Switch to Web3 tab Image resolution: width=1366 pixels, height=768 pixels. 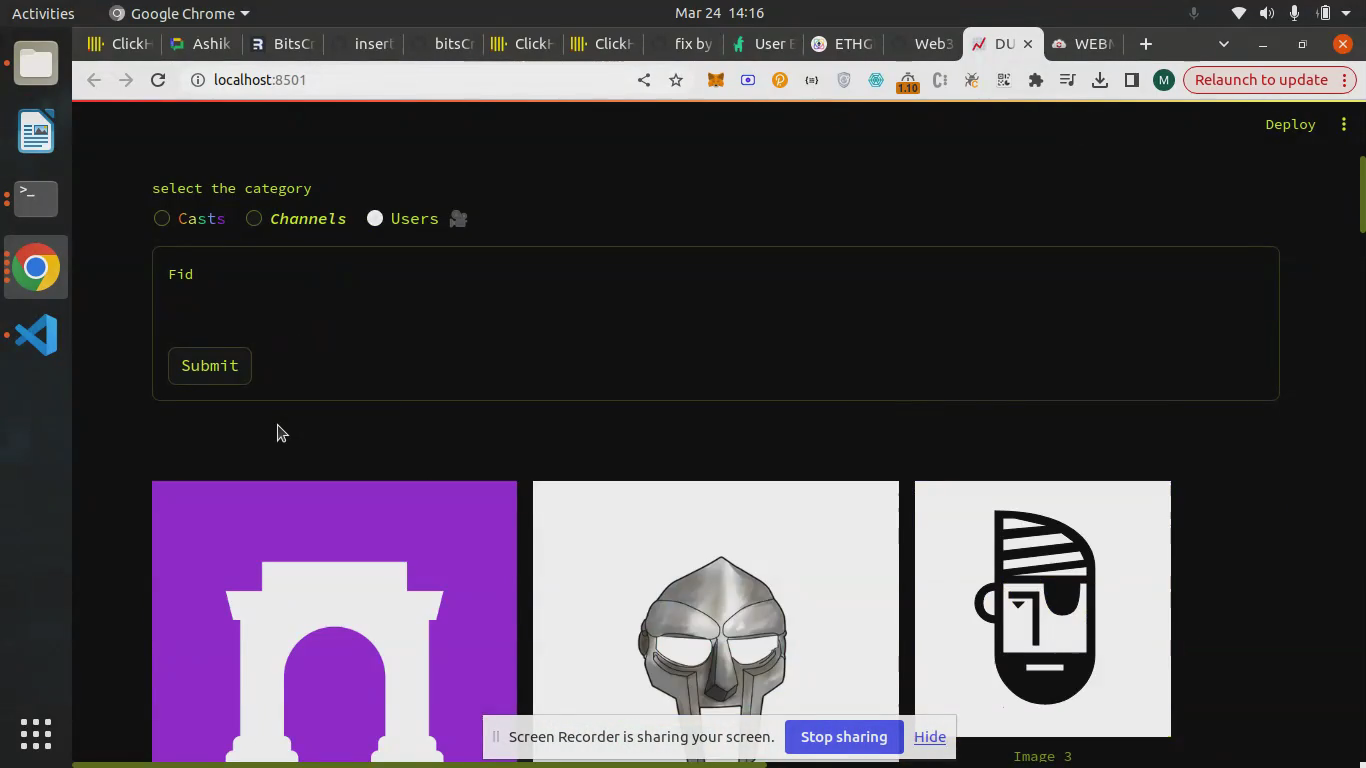[x=924, y=44]
